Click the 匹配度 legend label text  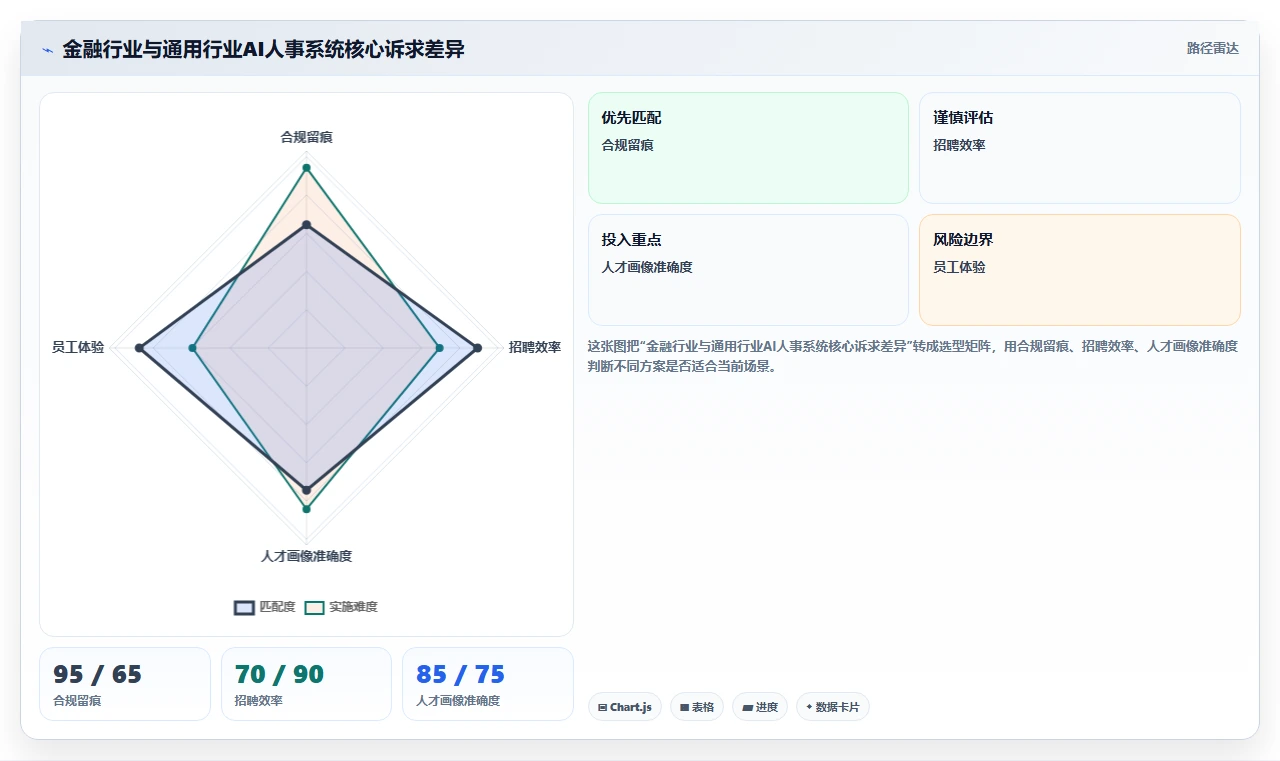278,607
